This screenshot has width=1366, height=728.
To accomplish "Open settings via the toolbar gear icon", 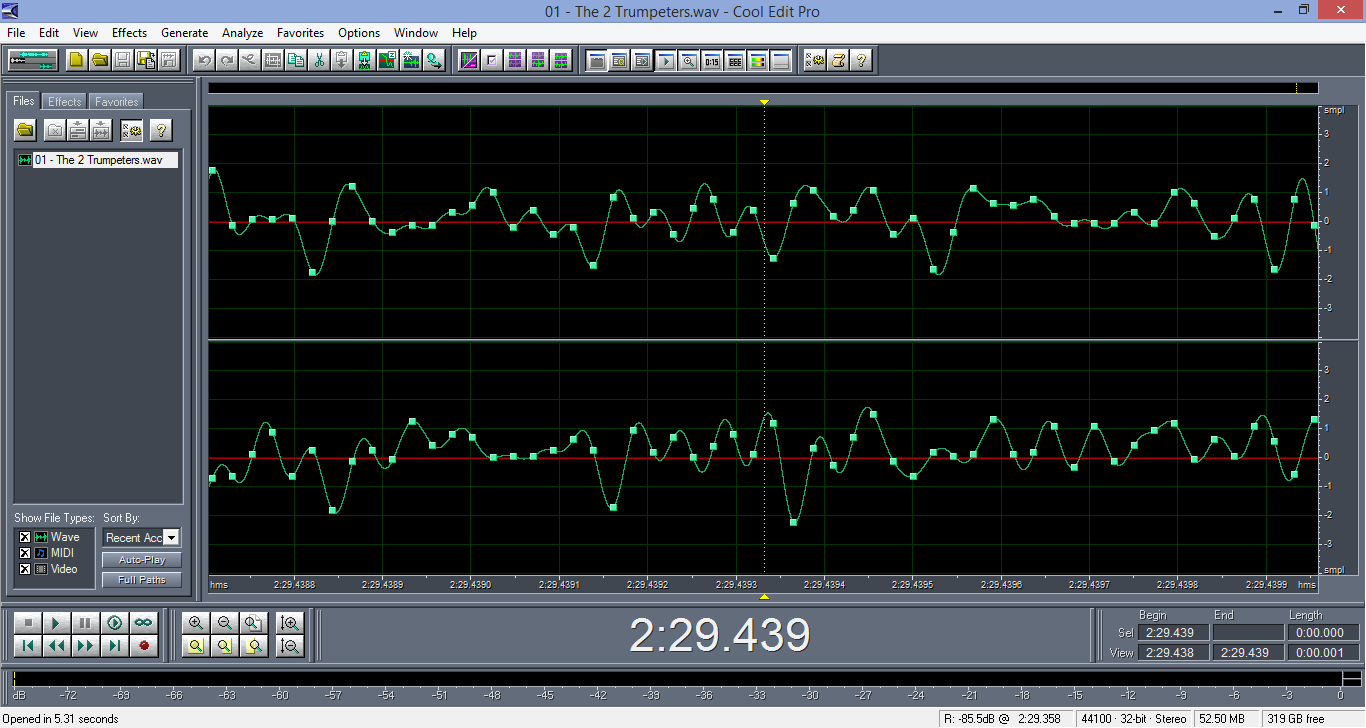I will [815, 60].
